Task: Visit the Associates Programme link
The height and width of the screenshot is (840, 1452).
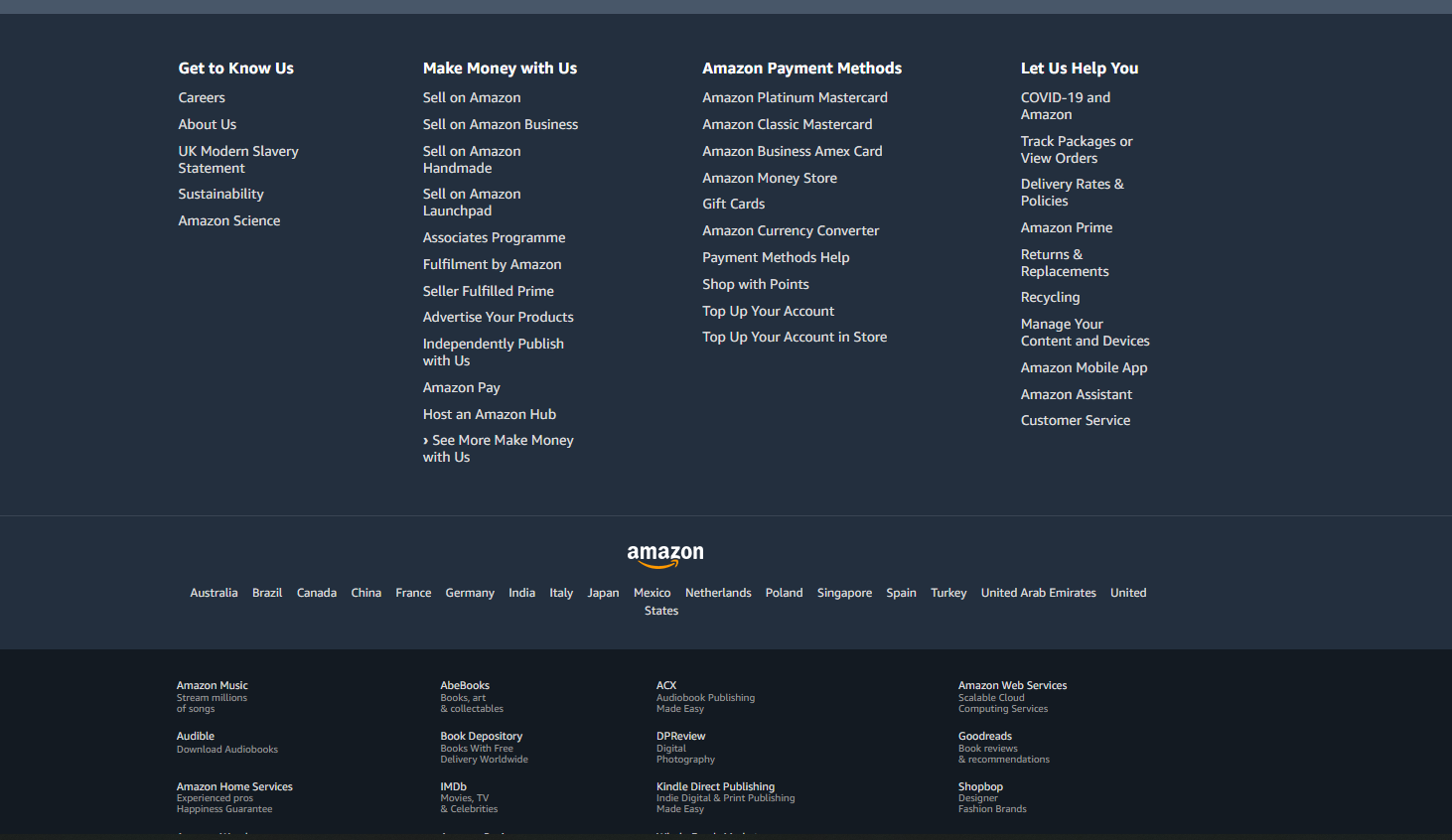Action: click(495, 237)
